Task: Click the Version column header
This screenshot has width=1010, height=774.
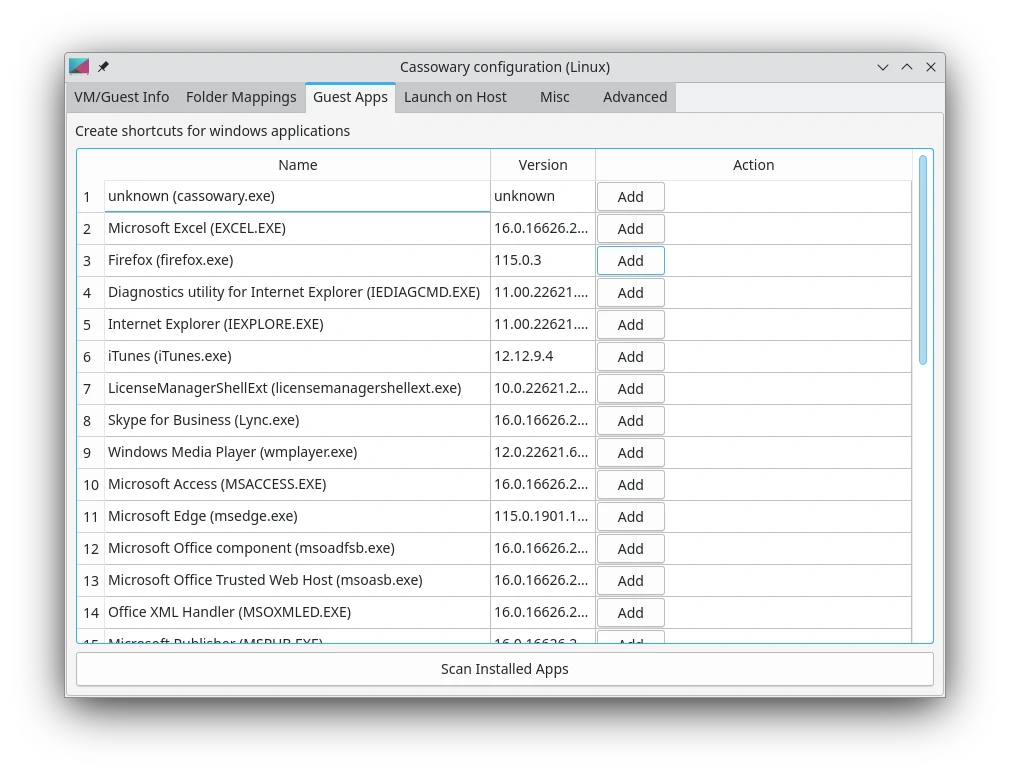Action: tap(543, 165)
